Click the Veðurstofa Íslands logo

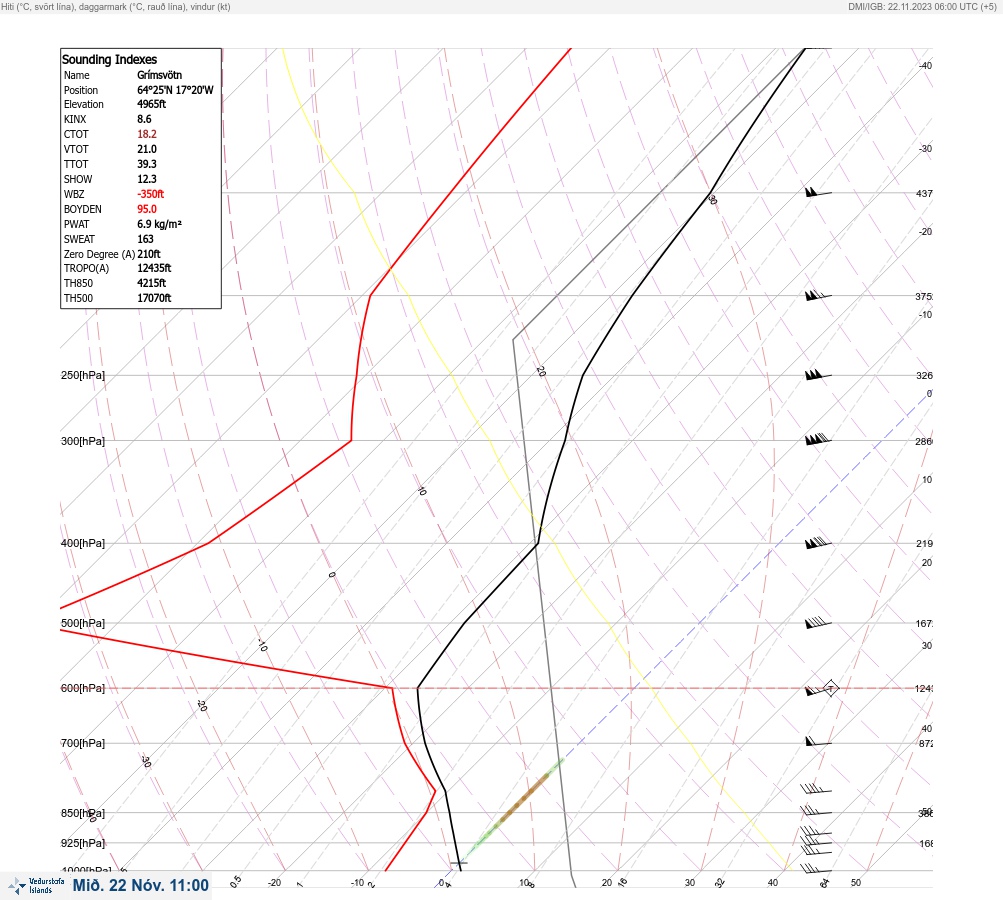pos(36,886)
